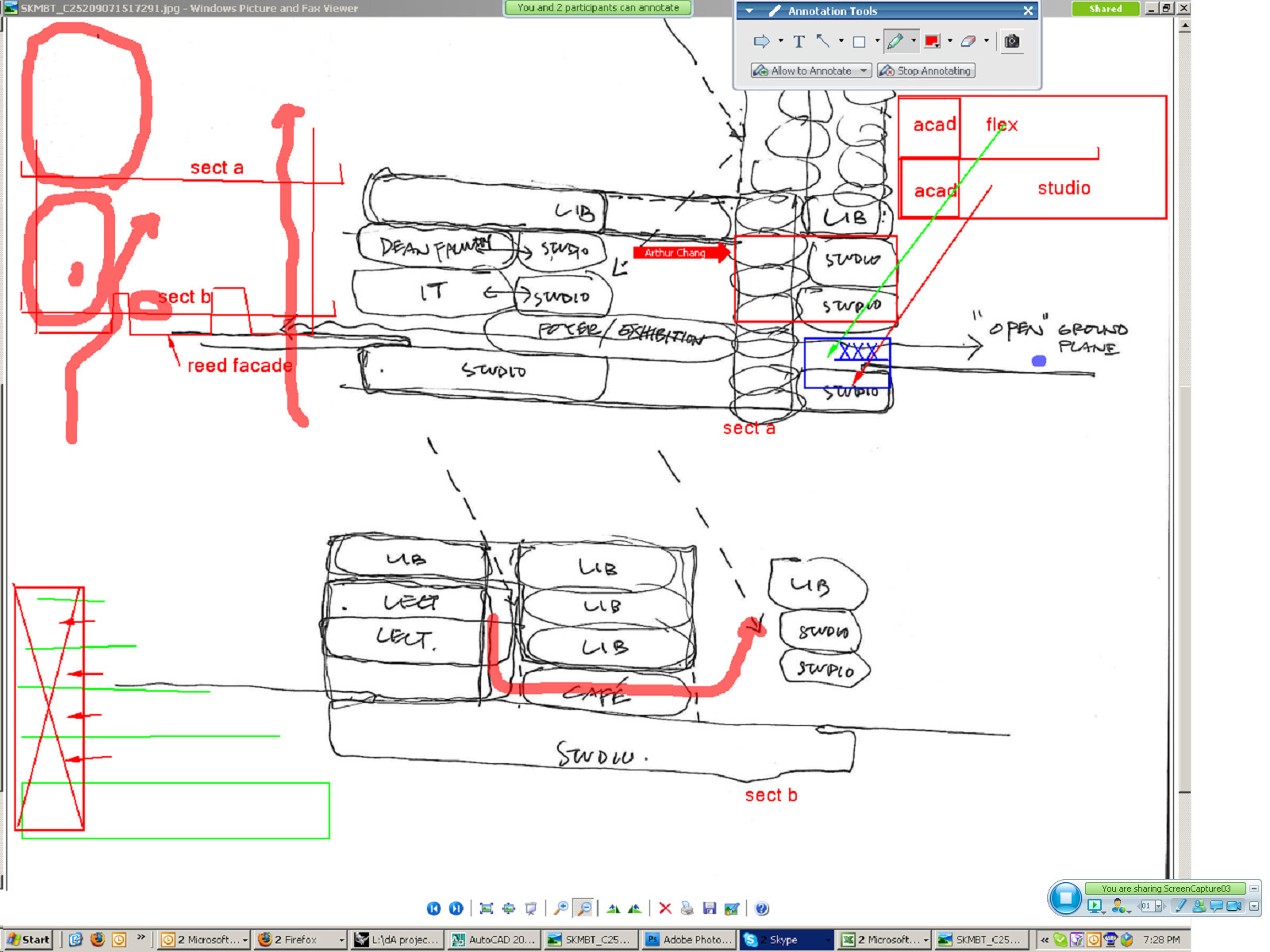Image resolution: width=1270 pixels, height=952 pixels.
Task: Delete the image with red X
Action: 665,908
